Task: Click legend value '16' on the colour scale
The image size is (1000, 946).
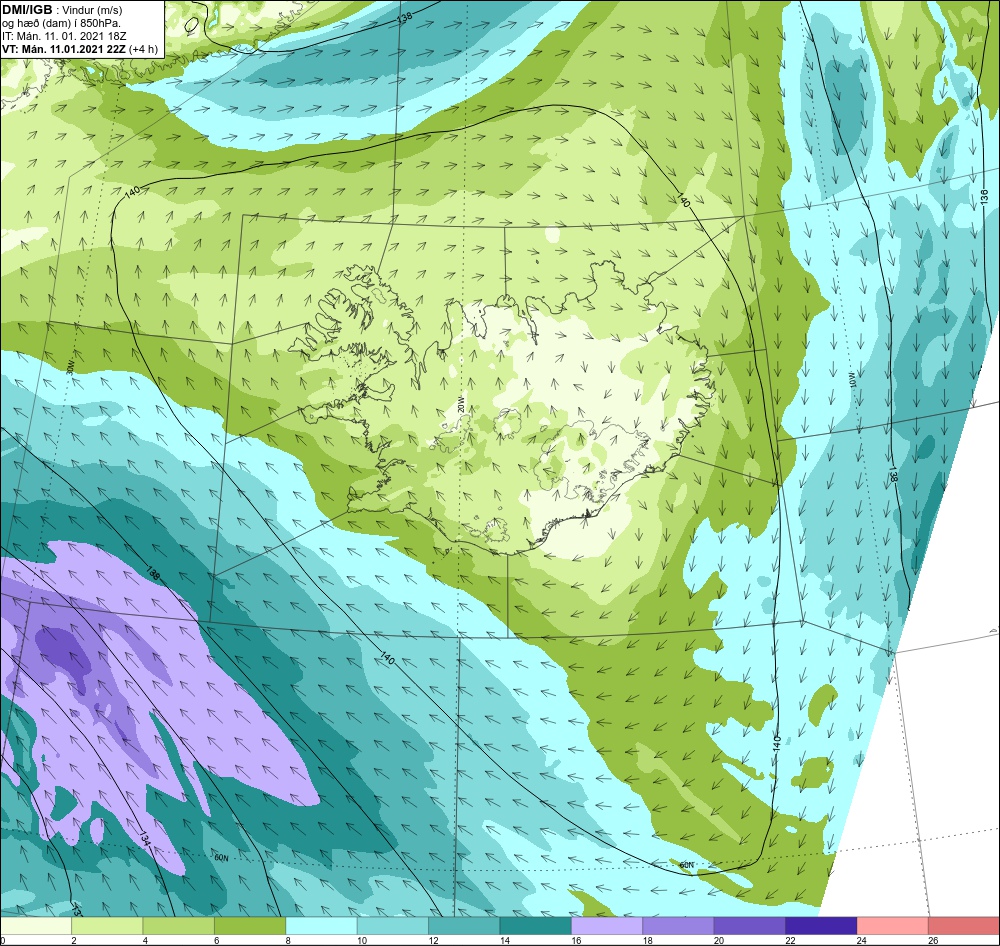Action: pyautogui.click(x=576, y=940)
